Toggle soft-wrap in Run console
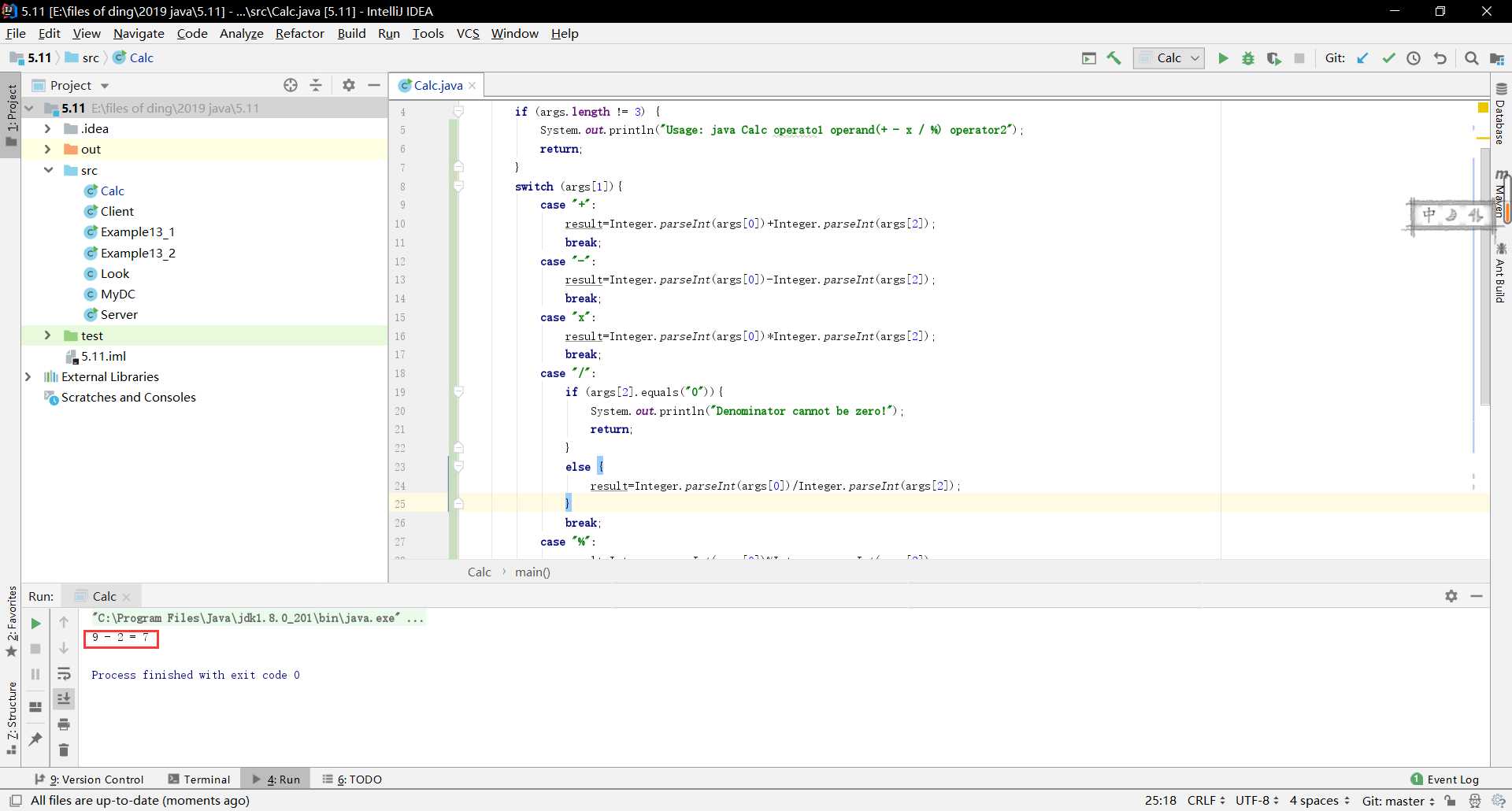Screen dimensions: 1512x811 point(64,674)
